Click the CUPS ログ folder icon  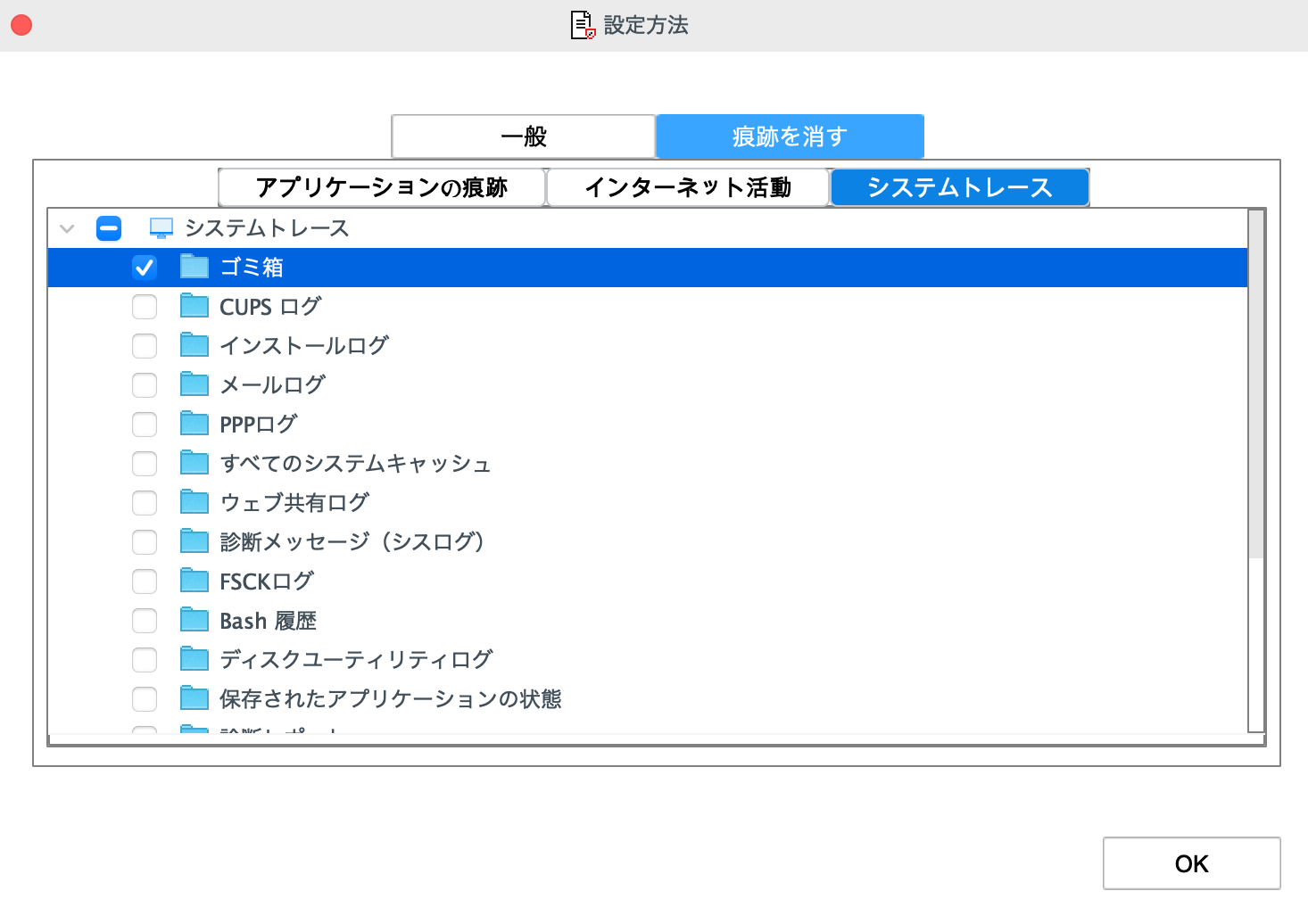[195, 306]
